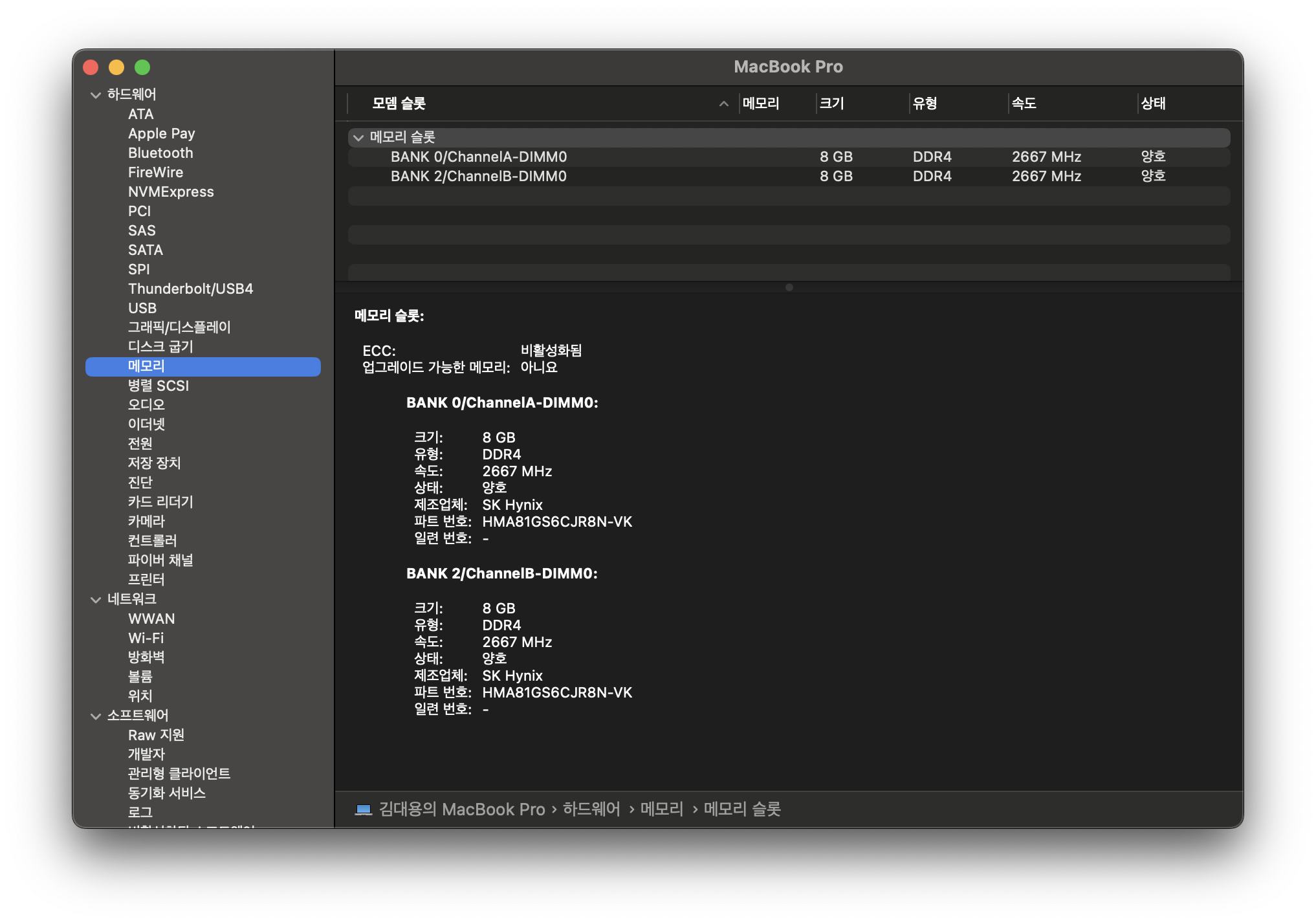Select ATA in the sidebar
The image size is (1316, 924).
coord(141,115)
